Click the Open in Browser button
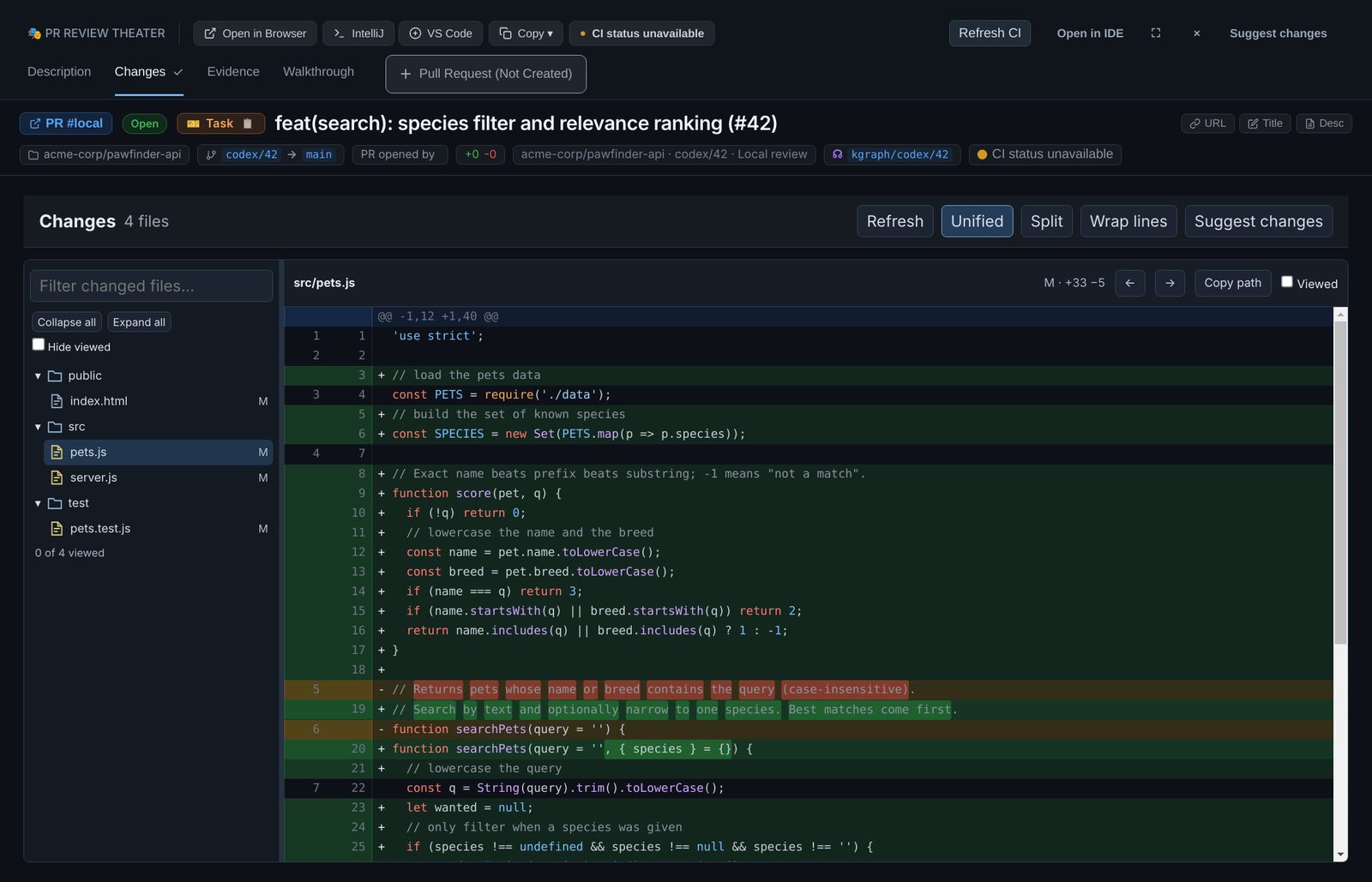This screenshot has height=882, width=1372. point(255,33)
